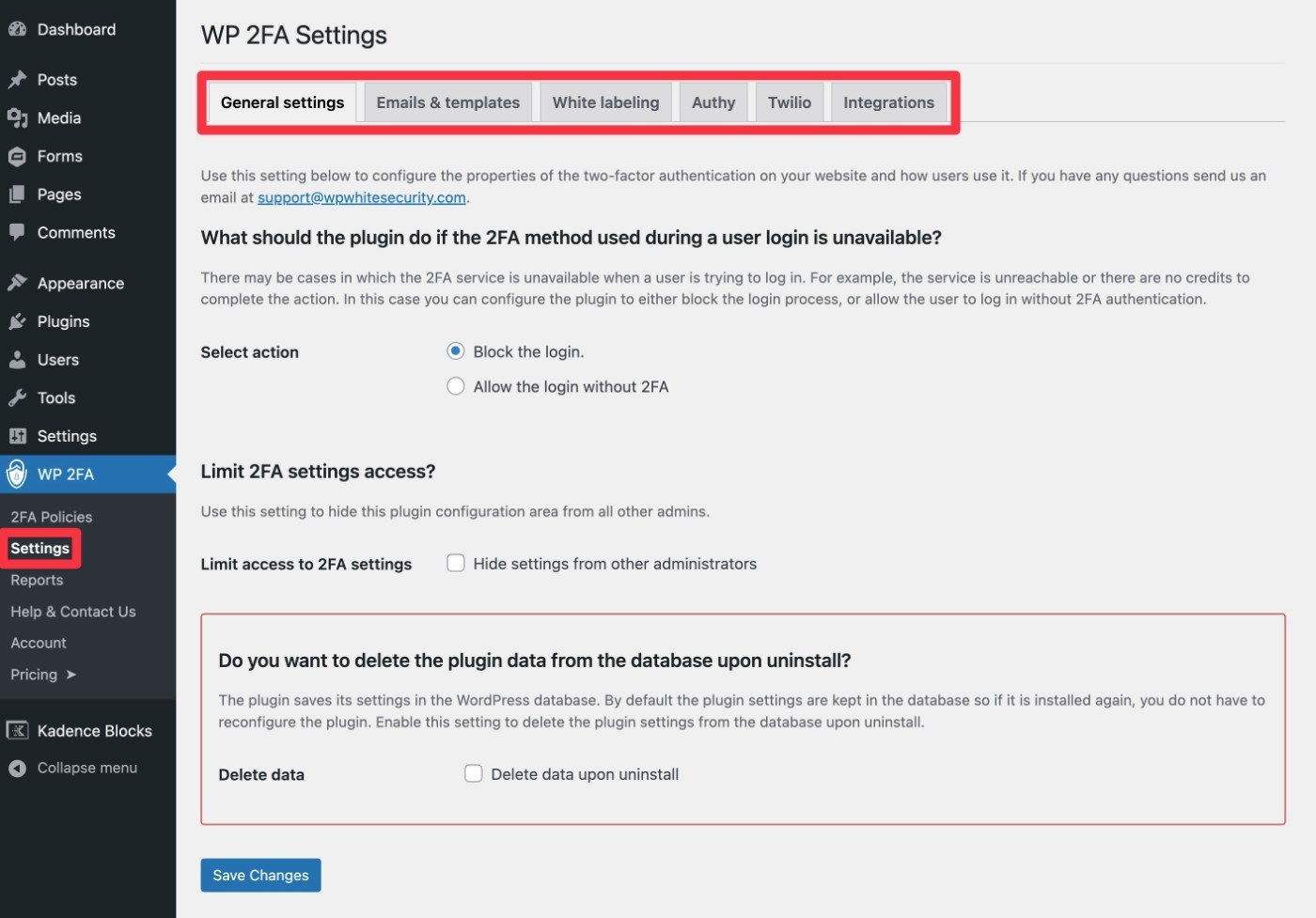Open the support@wpwhitesecurity.com email link
The height and width of the screenshot is (918, 1316).
[362, 197]
